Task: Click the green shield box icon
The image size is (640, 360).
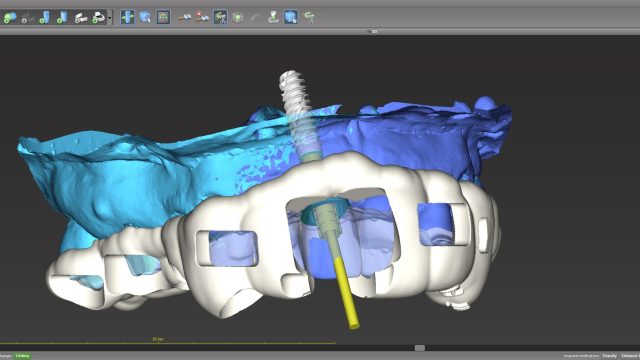Action: point(238,17)
